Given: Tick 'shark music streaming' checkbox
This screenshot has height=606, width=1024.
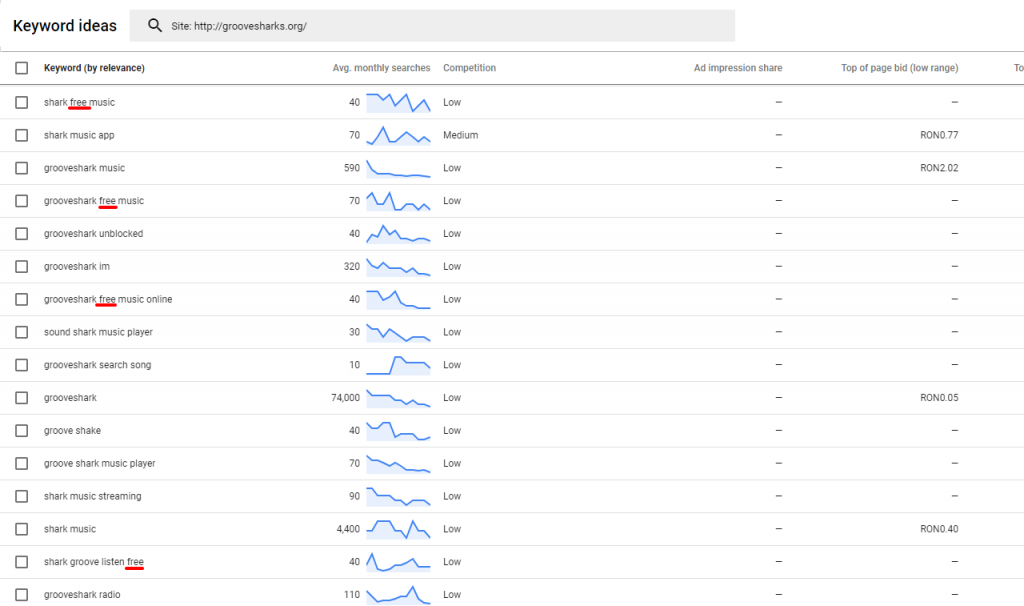Looking at the screenshot, I should [22, 496].
